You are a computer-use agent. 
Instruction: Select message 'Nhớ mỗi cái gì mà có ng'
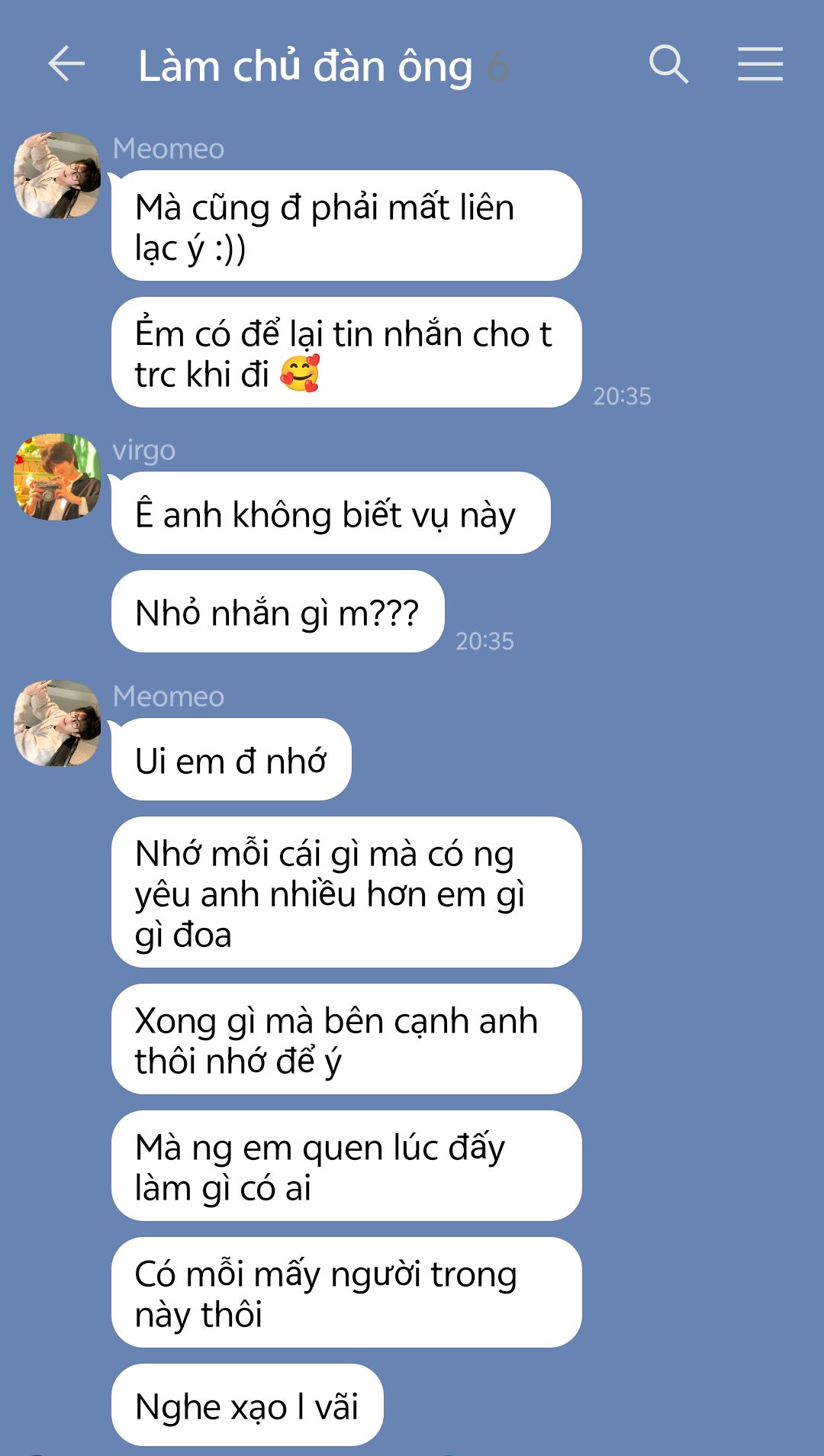click(346, 892)
